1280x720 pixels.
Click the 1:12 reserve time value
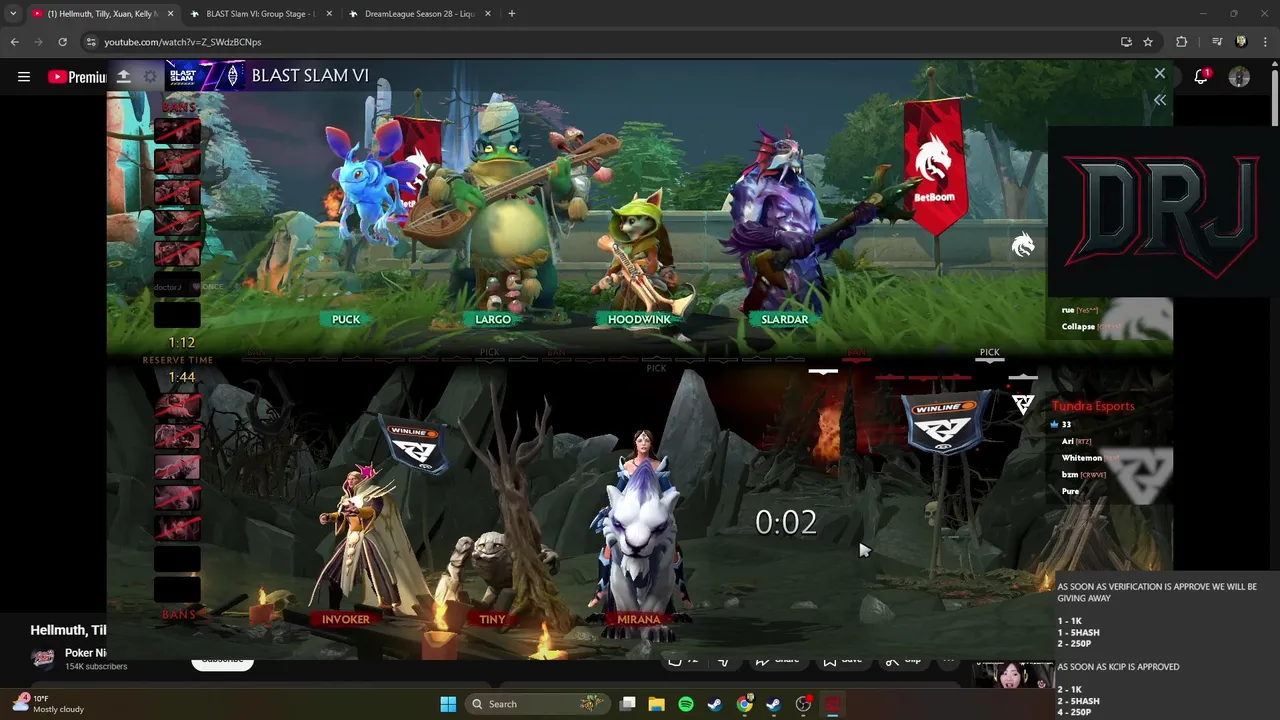tap(181, 342)
